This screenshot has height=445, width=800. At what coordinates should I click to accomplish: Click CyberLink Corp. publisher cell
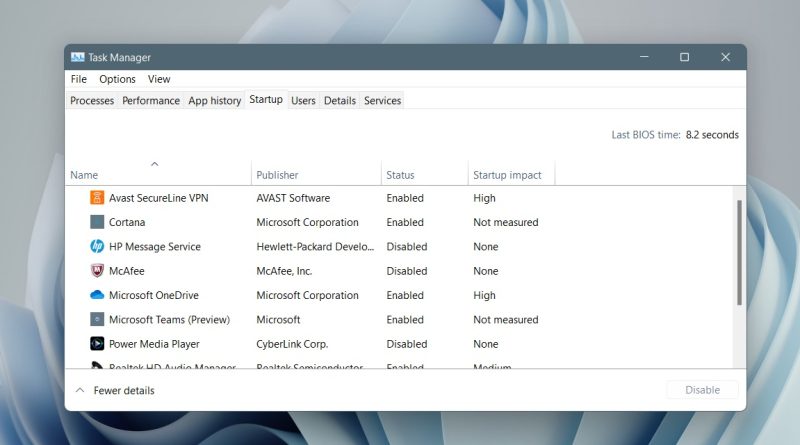[x=292, y=344]
